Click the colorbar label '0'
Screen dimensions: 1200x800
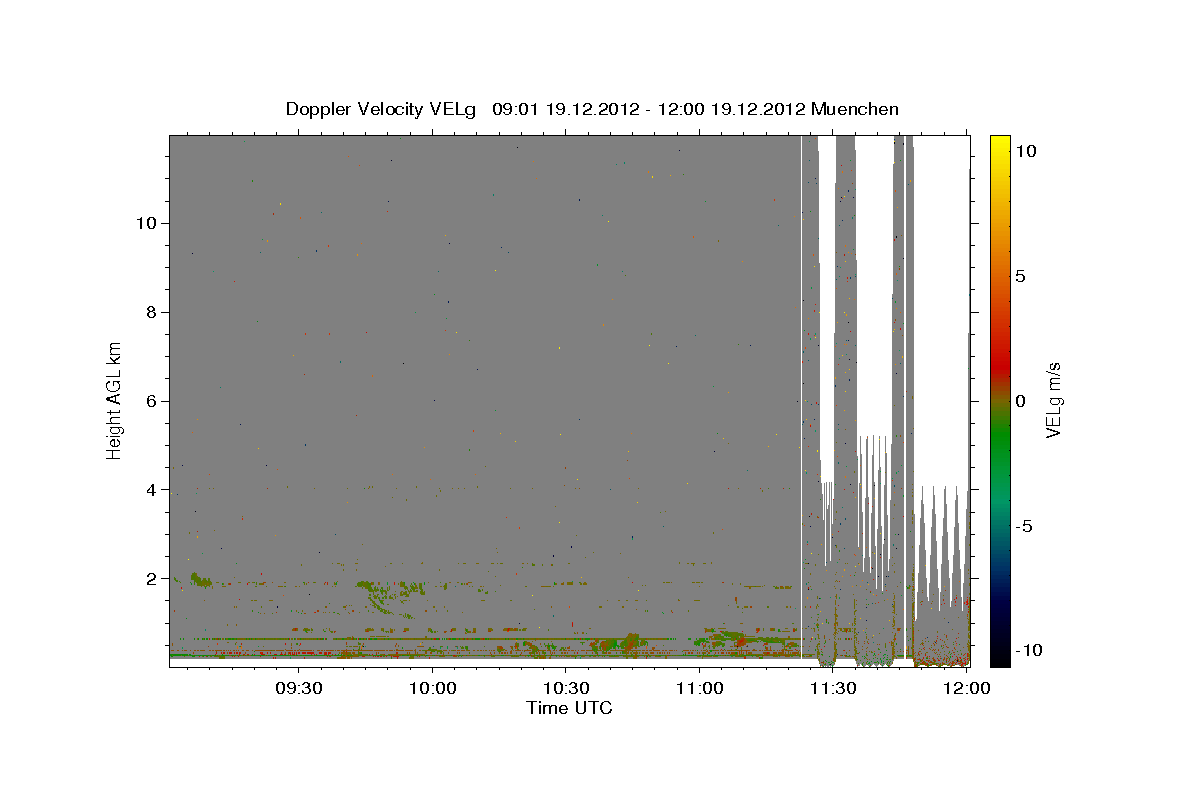(1020, 401)
